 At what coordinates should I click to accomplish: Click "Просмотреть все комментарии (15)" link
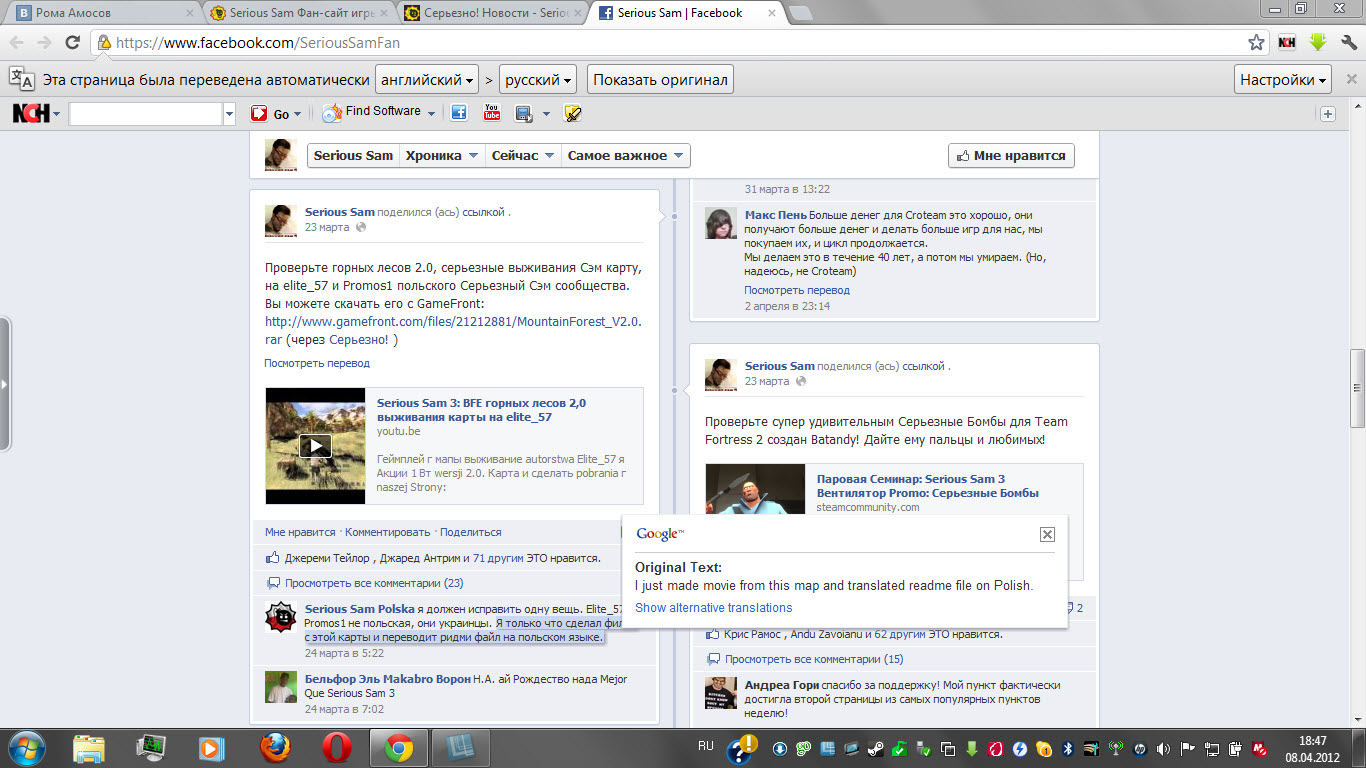[x=814, y=659]
